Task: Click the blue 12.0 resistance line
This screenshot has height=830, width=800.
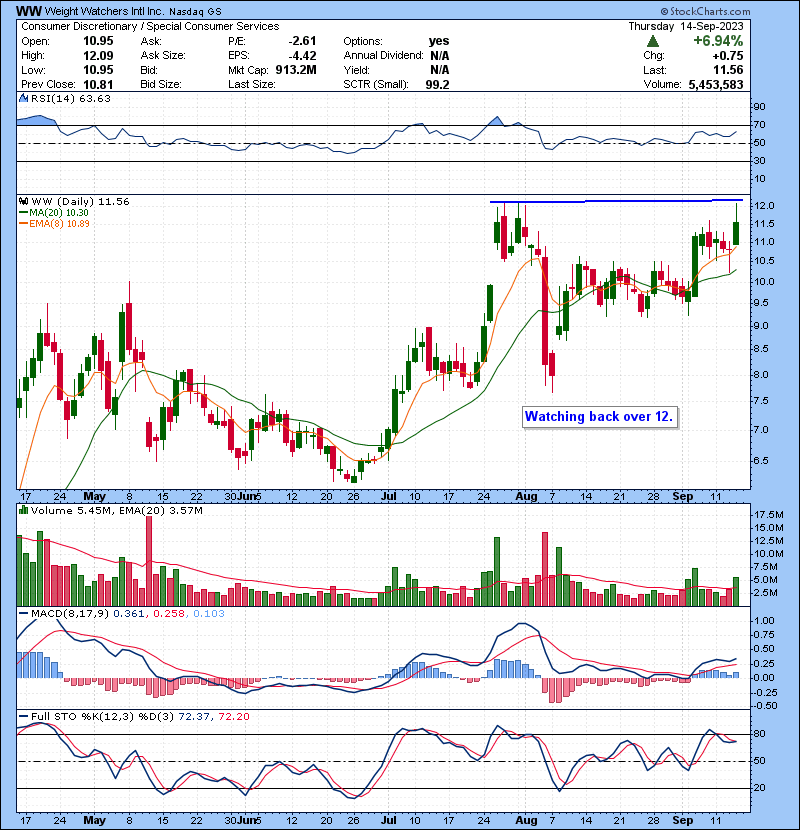Action: [x=616, y=201]
